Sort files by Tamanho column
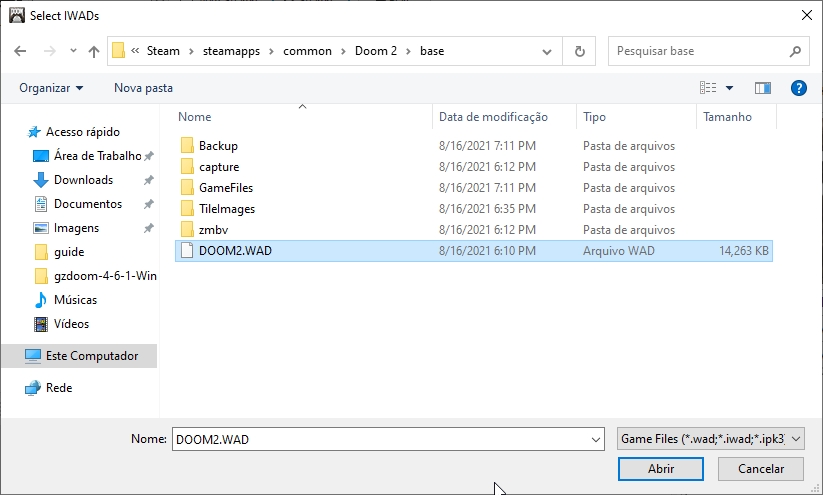 pos(727,117)
